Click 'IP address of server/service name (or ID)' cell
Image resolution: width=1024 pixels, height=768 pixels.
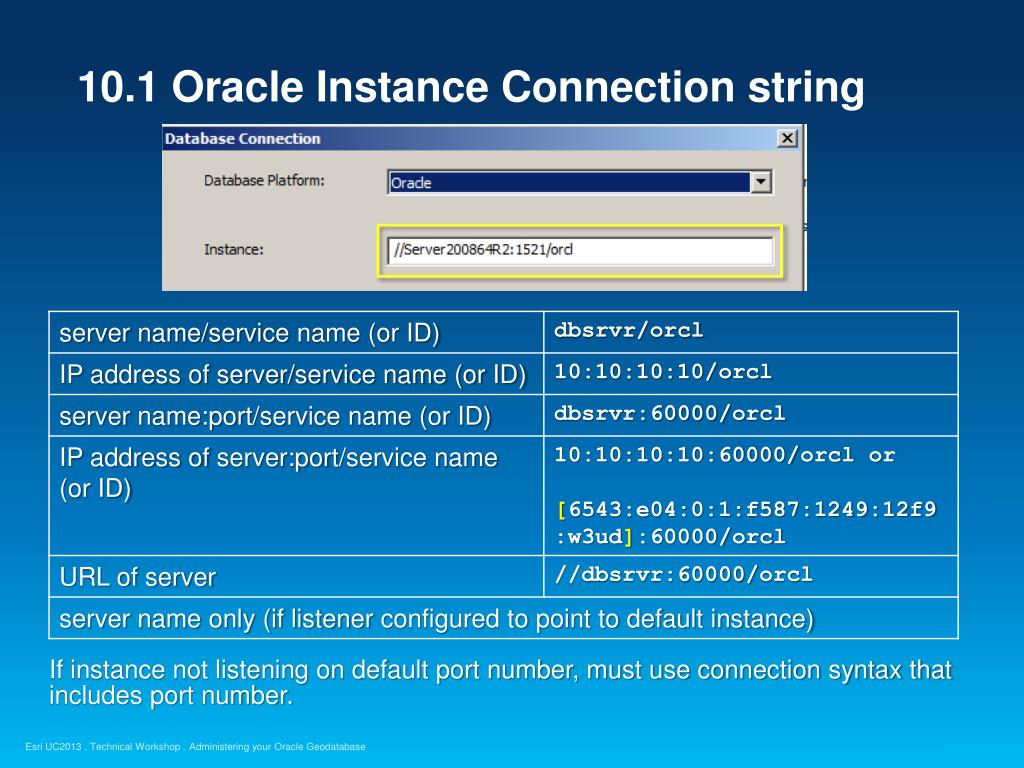[296, 374]
